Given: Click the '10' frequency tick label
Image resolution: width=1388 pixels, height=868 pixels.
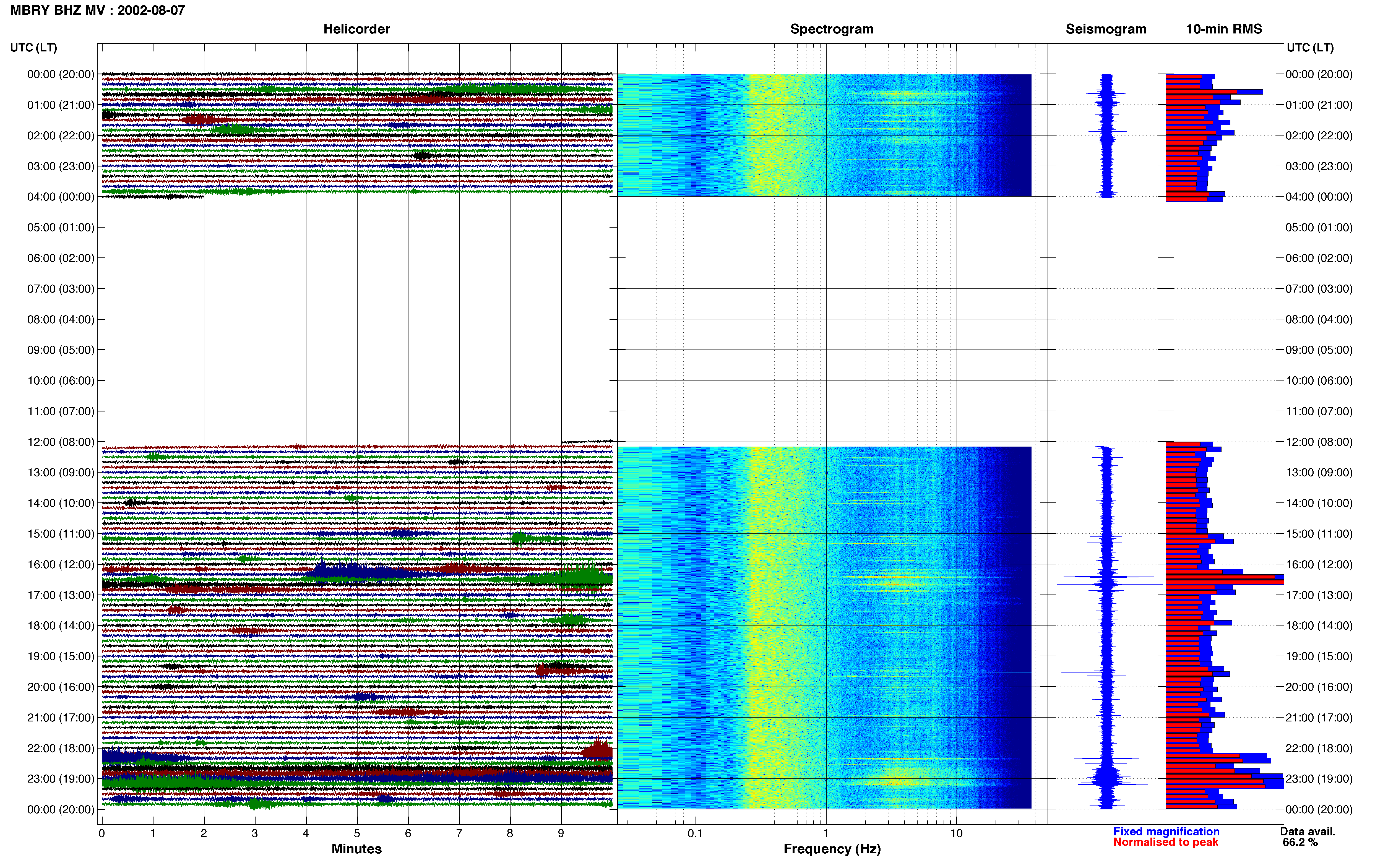Looking at the screenshot, I should pos(956,833).
